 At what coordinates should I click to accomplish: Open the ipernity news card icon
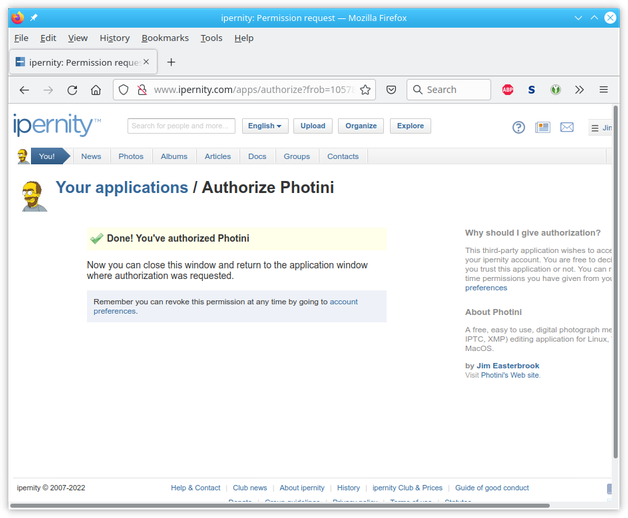pyautogui.click(x=543, y=127)
